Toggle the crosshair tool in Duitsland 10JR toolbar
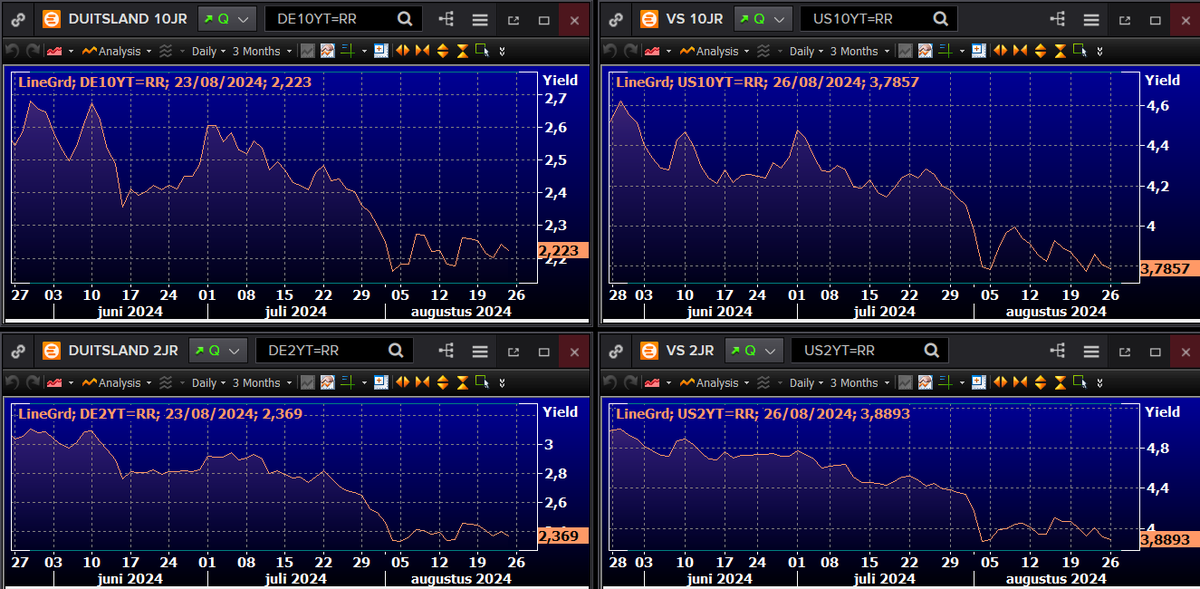1200x589 pixels. [347, 51]
